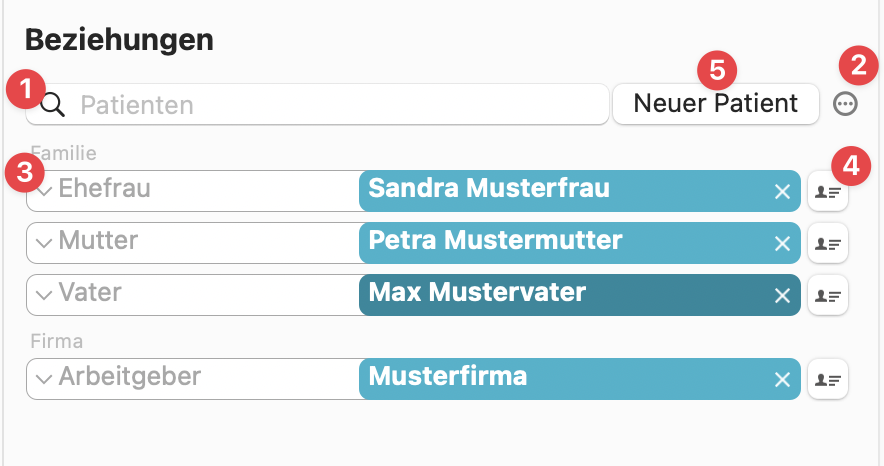Open contact card icon for Petra Mustermutter
Image resolution: width=884 pixels, height=466 pixels.
(x=828, y=243)
